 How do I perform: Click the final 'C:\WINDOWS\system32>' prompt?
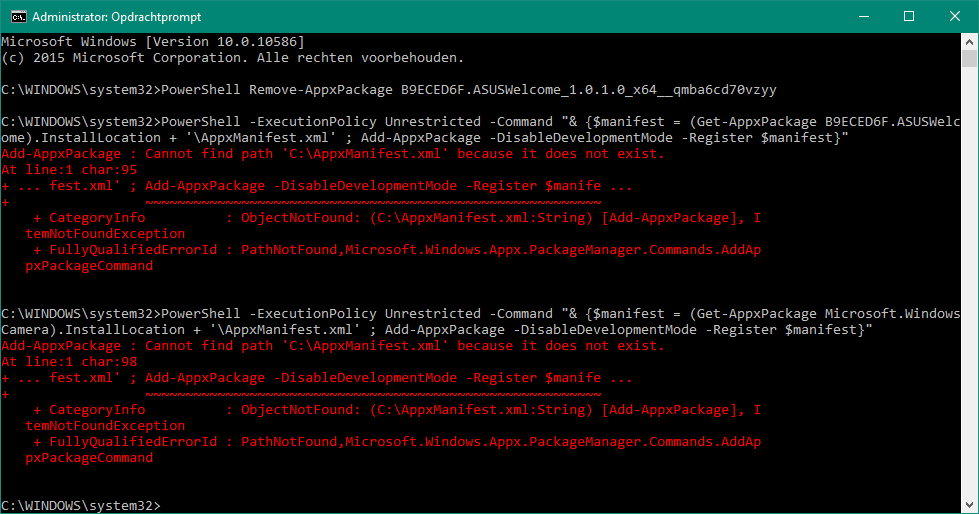pyautogui.click(x=81, y=505)
